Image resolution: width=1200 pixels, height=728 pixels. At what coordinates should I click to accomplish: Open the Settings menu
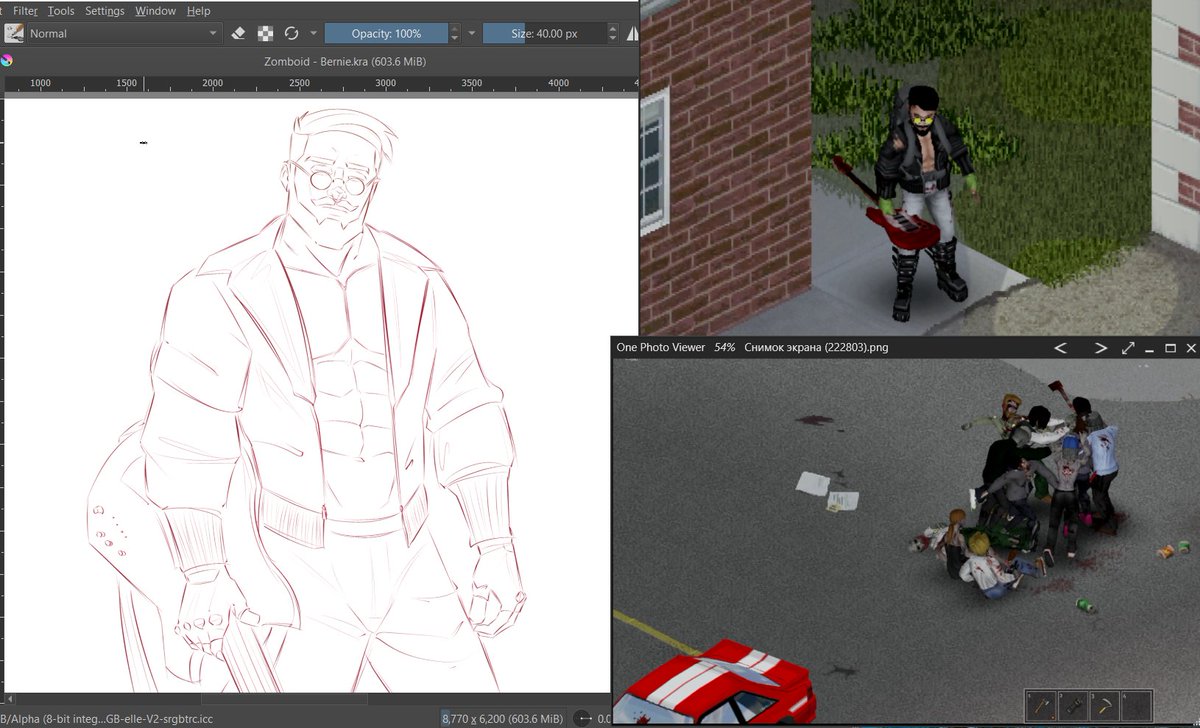pos(105,11)
